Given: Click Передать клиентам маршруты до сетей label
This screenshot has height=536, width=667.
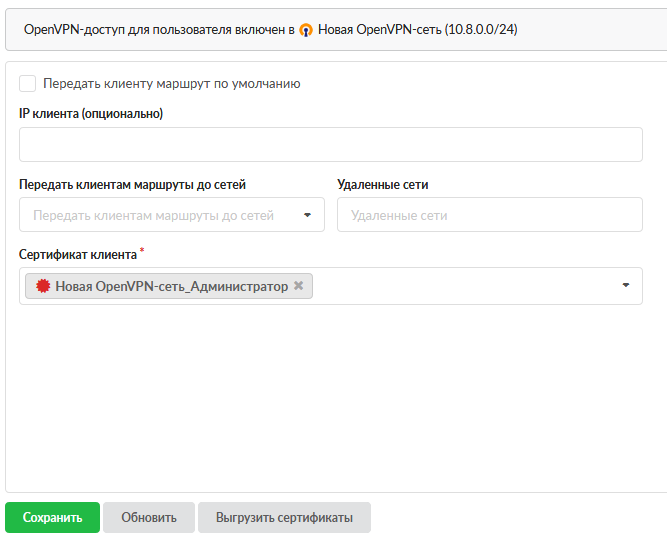Looking at the screenshot, I should click(x=132, y=185).
